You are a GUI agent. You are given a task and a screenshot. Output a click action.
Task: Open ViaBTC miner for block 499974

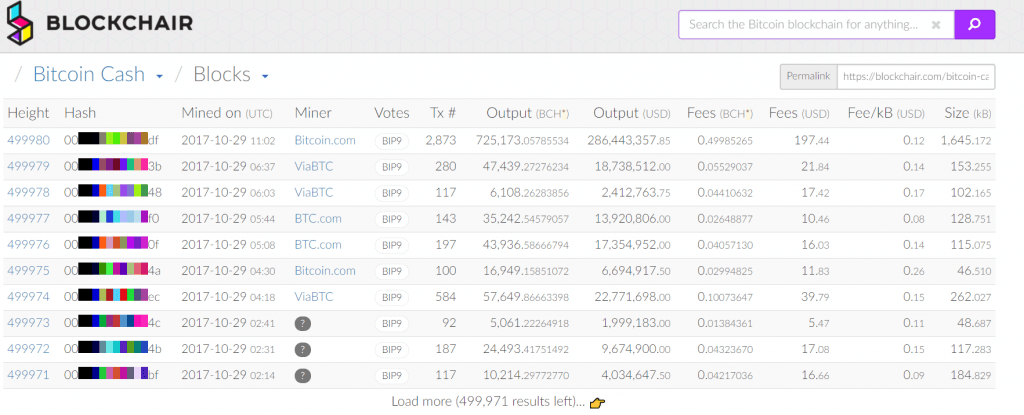(314, 297)
